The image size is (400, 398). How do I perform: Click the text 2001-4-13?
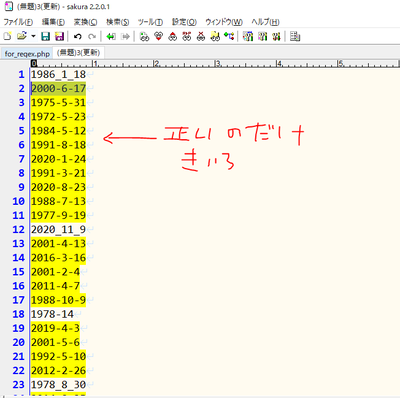click(58, 244)
